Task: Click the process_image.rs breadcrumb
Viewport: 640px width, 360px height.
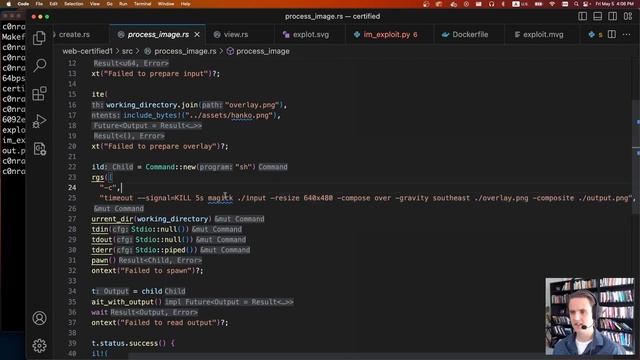Action: (180, 51)
